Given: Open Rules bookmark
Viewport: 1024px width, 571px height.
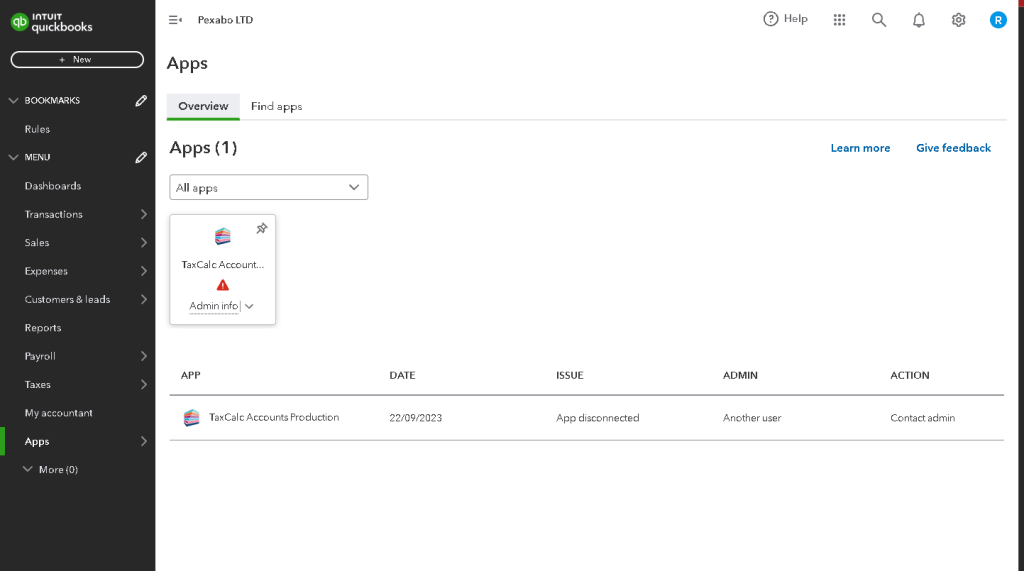Looking at the screenshot, I should point(37,129).
